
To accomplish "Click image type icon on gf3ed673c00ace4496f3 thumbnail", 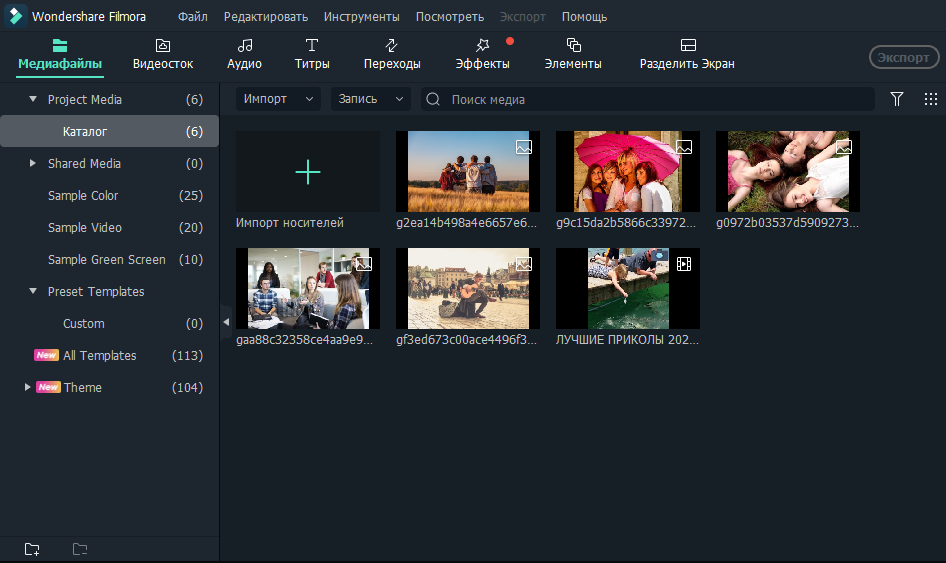I will (x=524, y=264).
